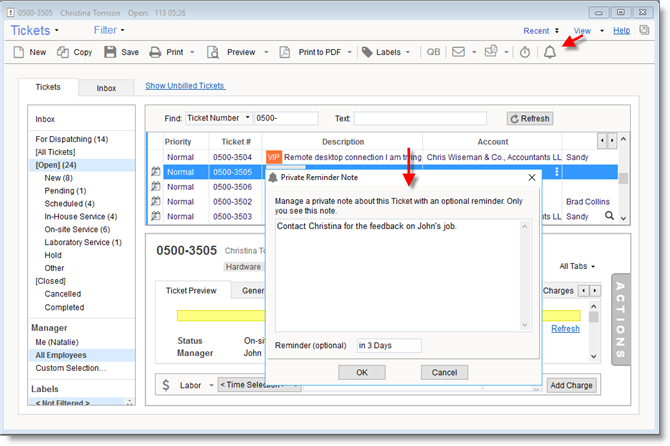Create a new ticket with New icon
Viewport: 670px width, 446px height.
tap(27, 52)
